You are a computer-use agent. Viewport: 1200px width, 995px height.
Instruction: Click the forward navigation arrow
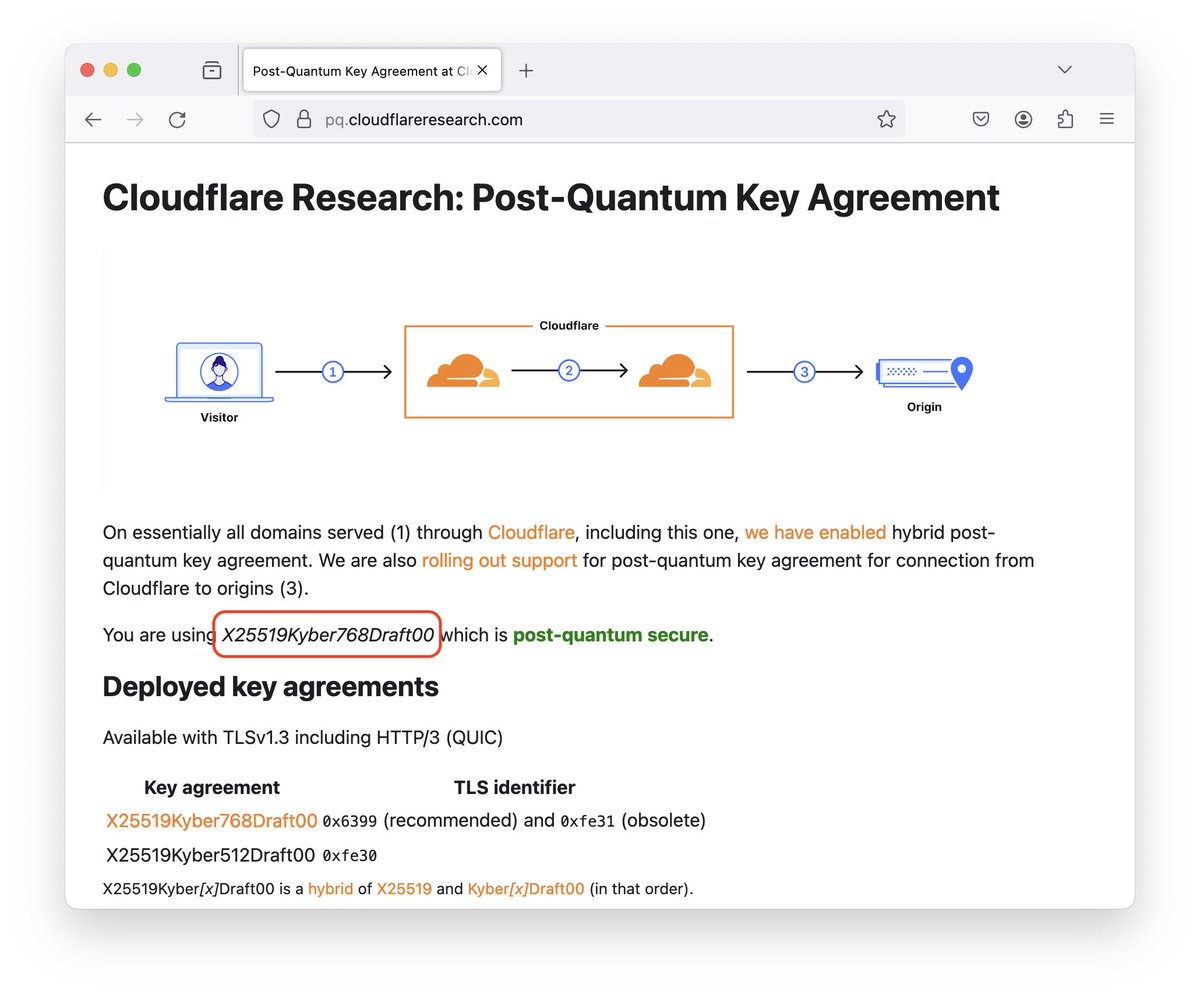click(135, 120)
